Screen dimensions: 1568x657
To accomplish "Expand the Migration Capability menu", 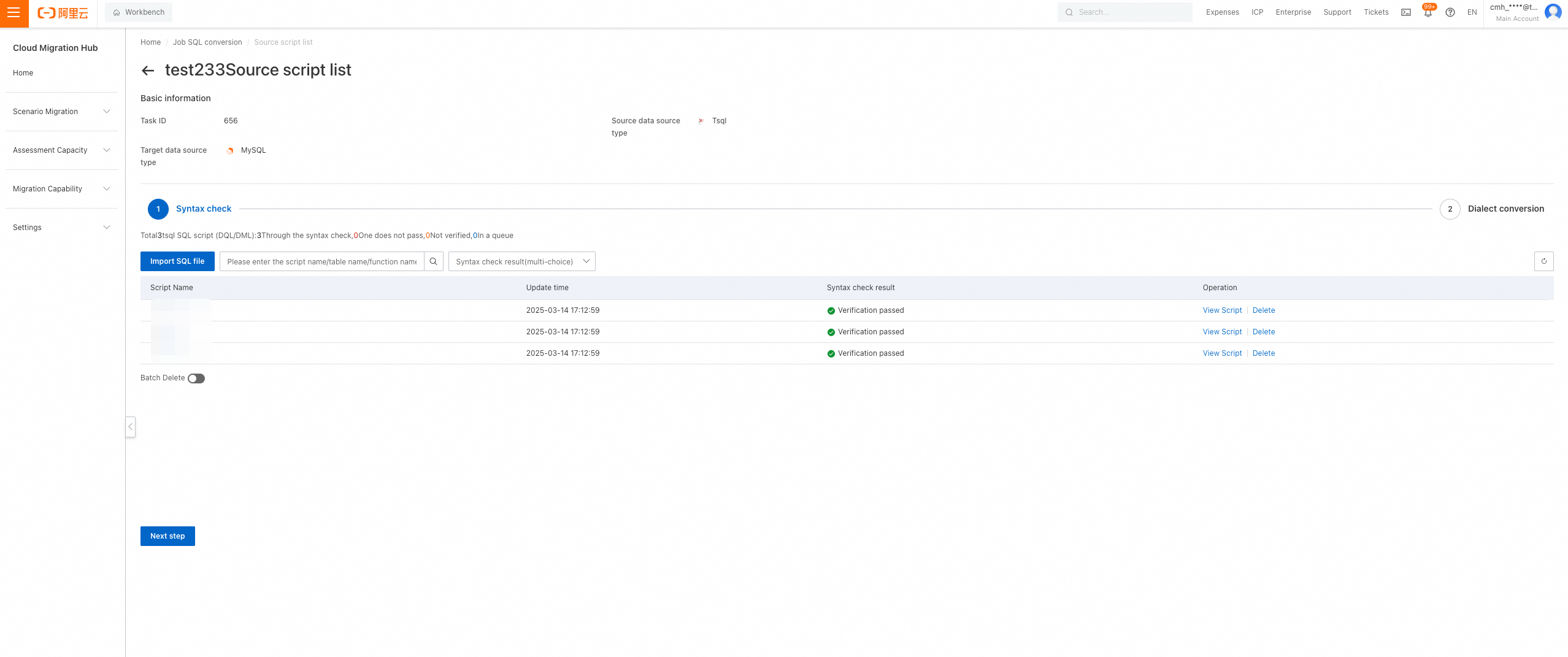I will 61,189.
